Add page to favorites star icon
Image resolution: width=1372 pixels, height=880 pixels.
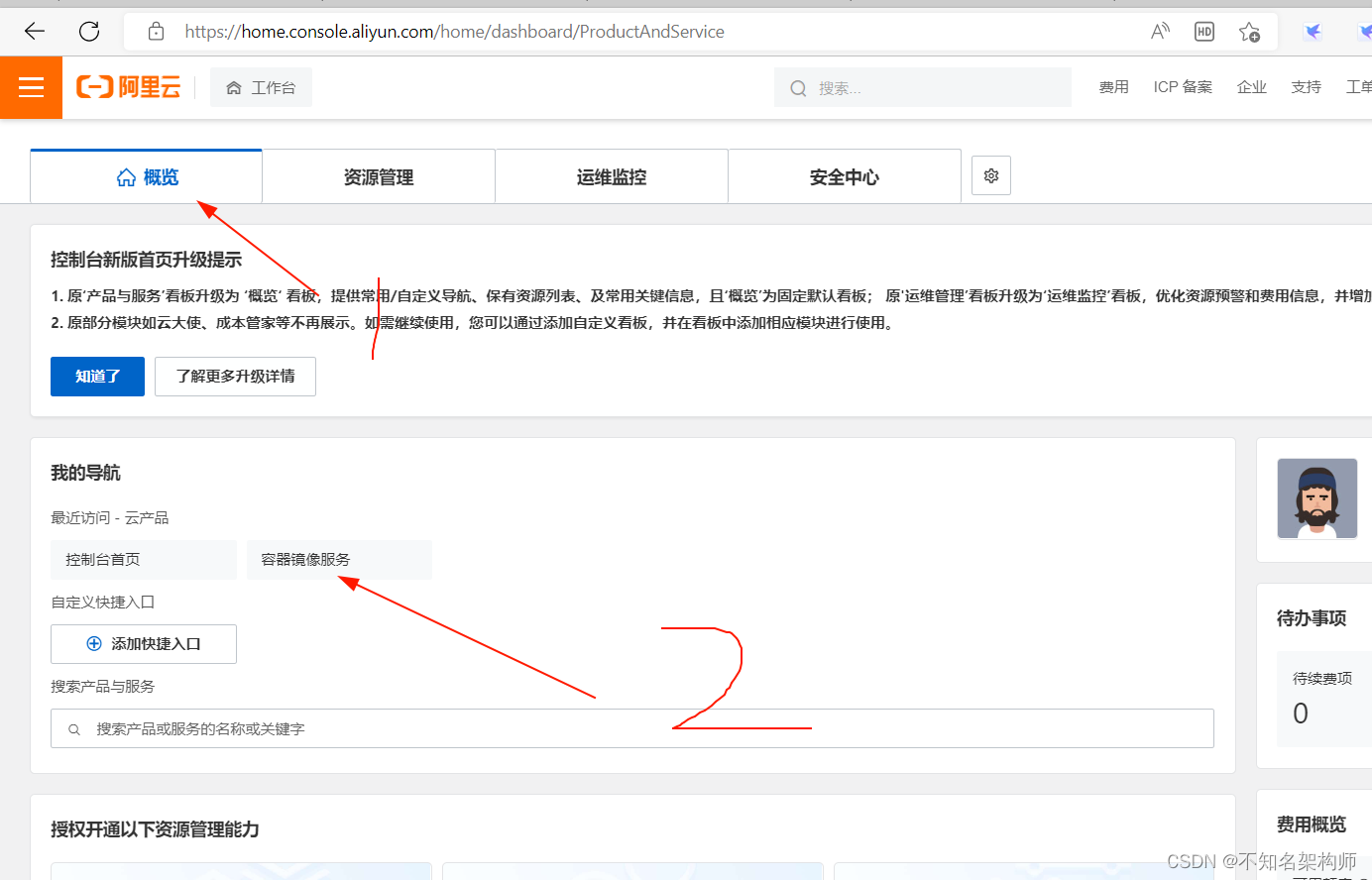[x=1249, y=32]
